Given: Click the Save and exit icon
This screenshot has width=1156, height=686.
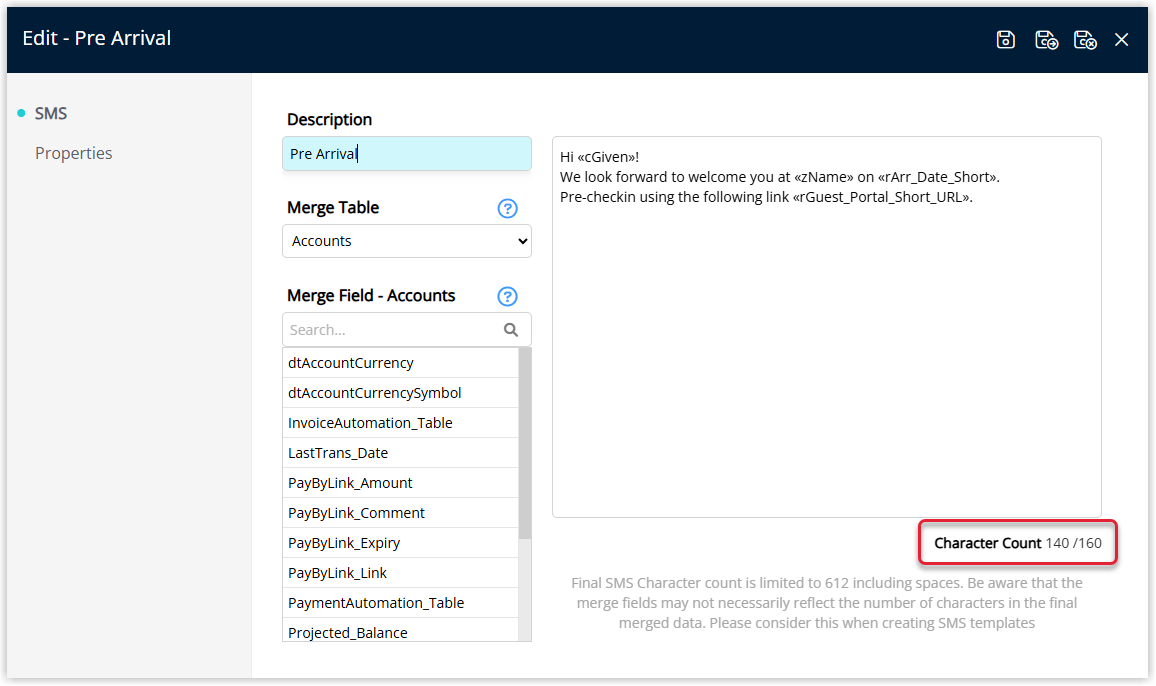Looking at the screenshot, I should tap(1084, 40).
